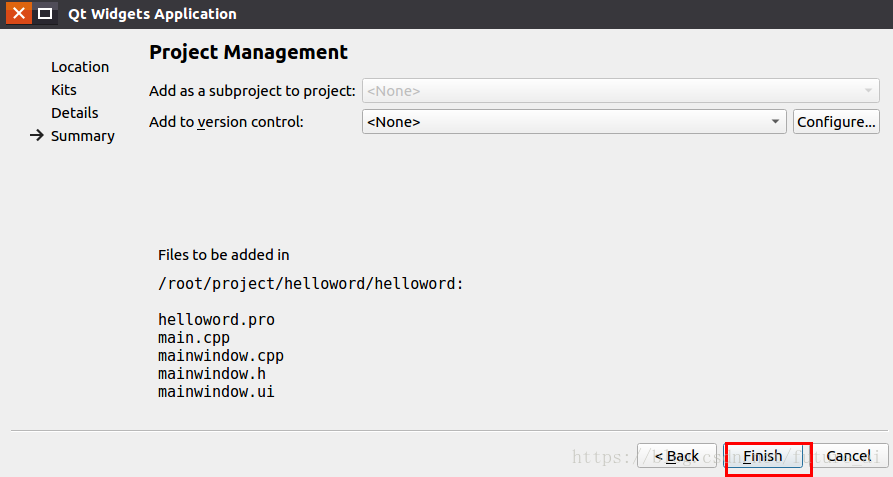Click the Add to version control label
893x477 pixels.
[x=226, y=122]
